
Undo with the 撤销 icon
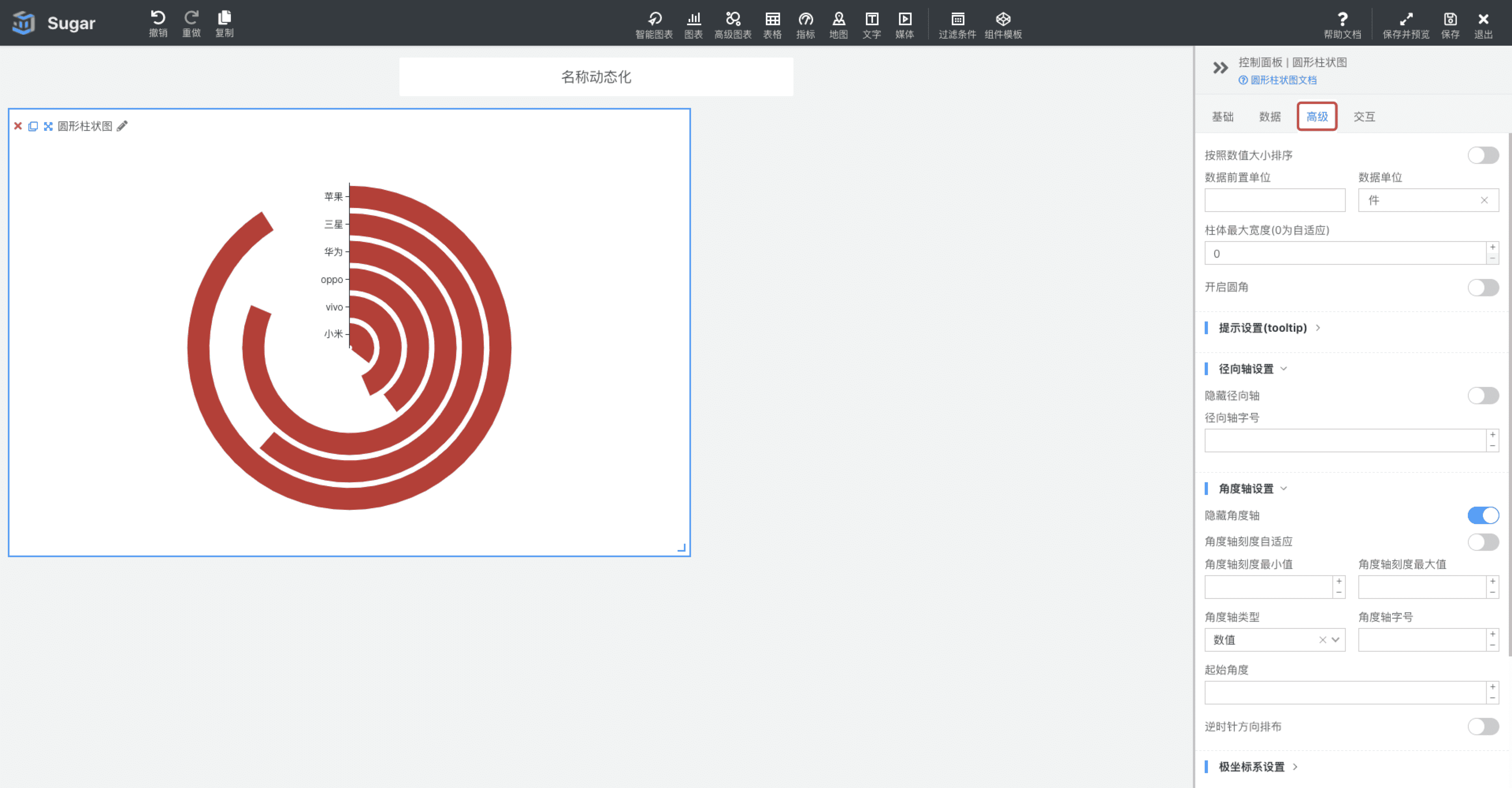(x=158, y=24)
